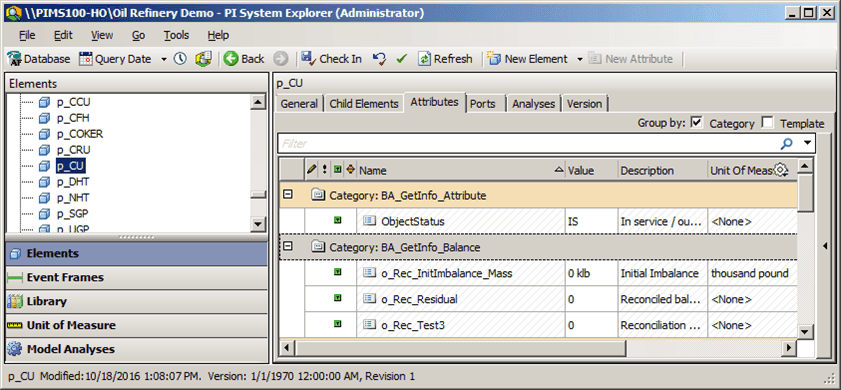Screen dimensions: 841x390
Task: Select the Elements navigation section
Action: tap(136, 253)
